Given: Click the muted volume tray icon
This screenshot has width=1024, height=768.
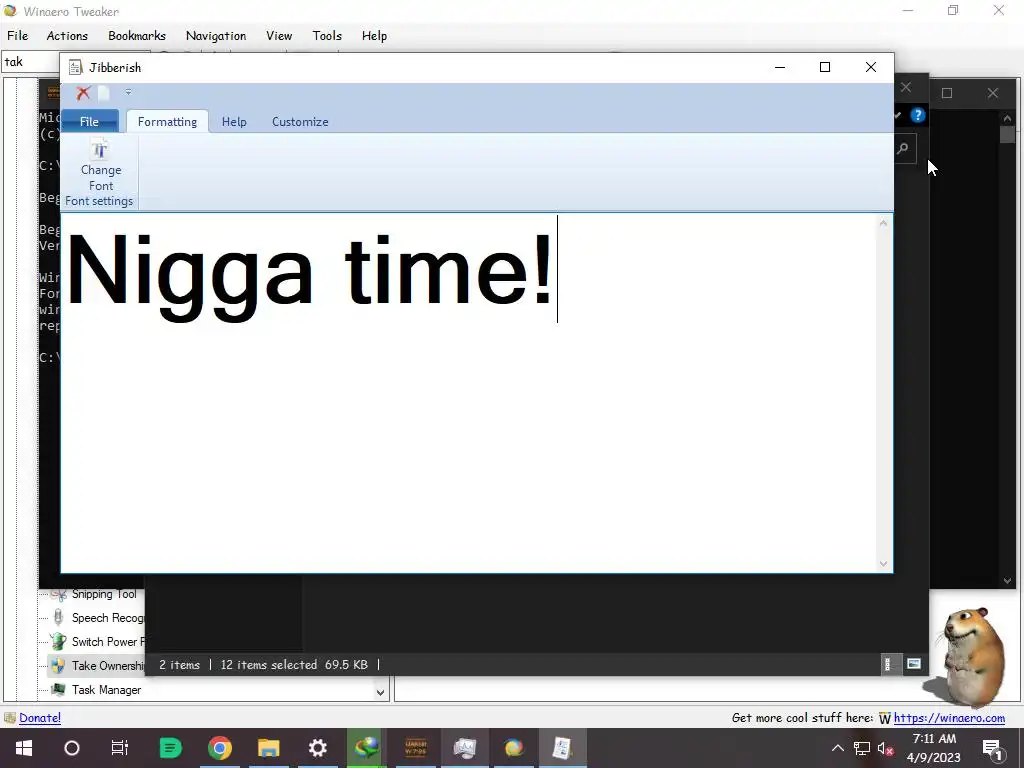Looking at the screenshot, I should tap(886, 748).
